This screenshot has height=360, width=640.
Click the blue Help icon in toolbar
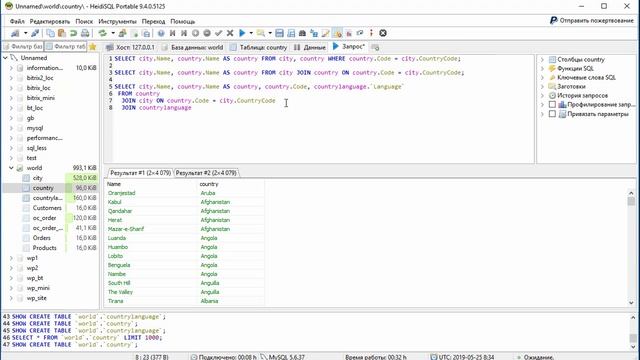161,33
